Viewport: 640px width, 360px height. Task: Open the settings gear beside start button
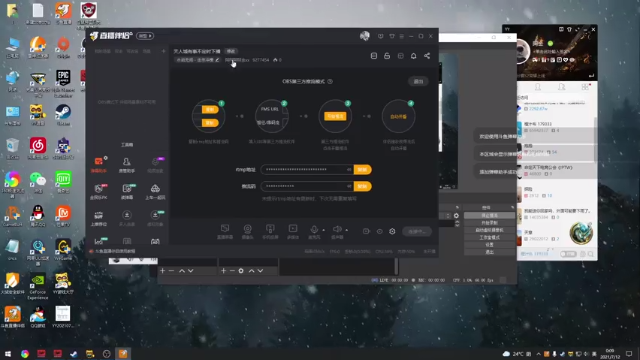(392, 231)
